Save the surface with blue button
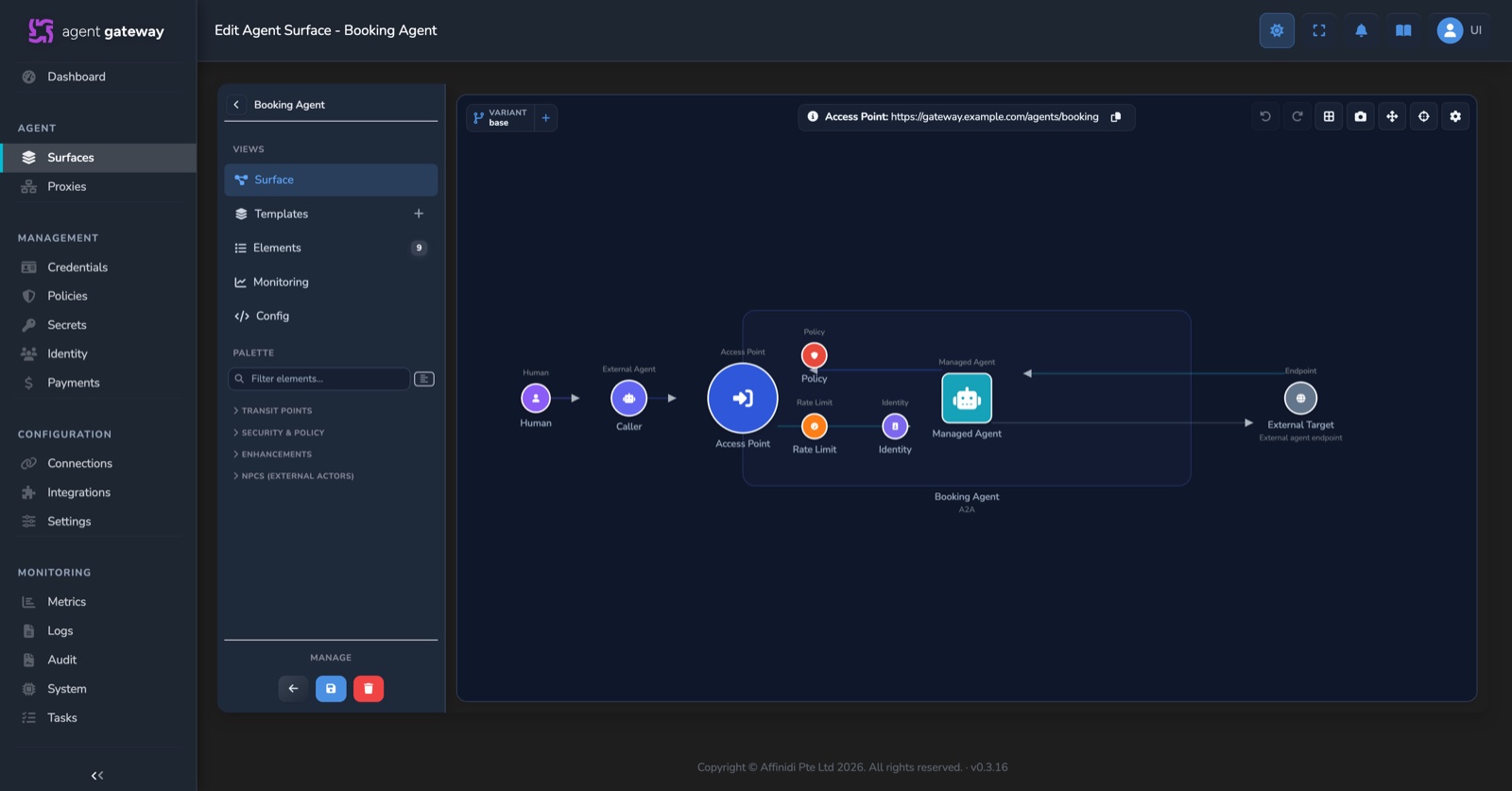The image size is (1512, 791). pos(331,689)
